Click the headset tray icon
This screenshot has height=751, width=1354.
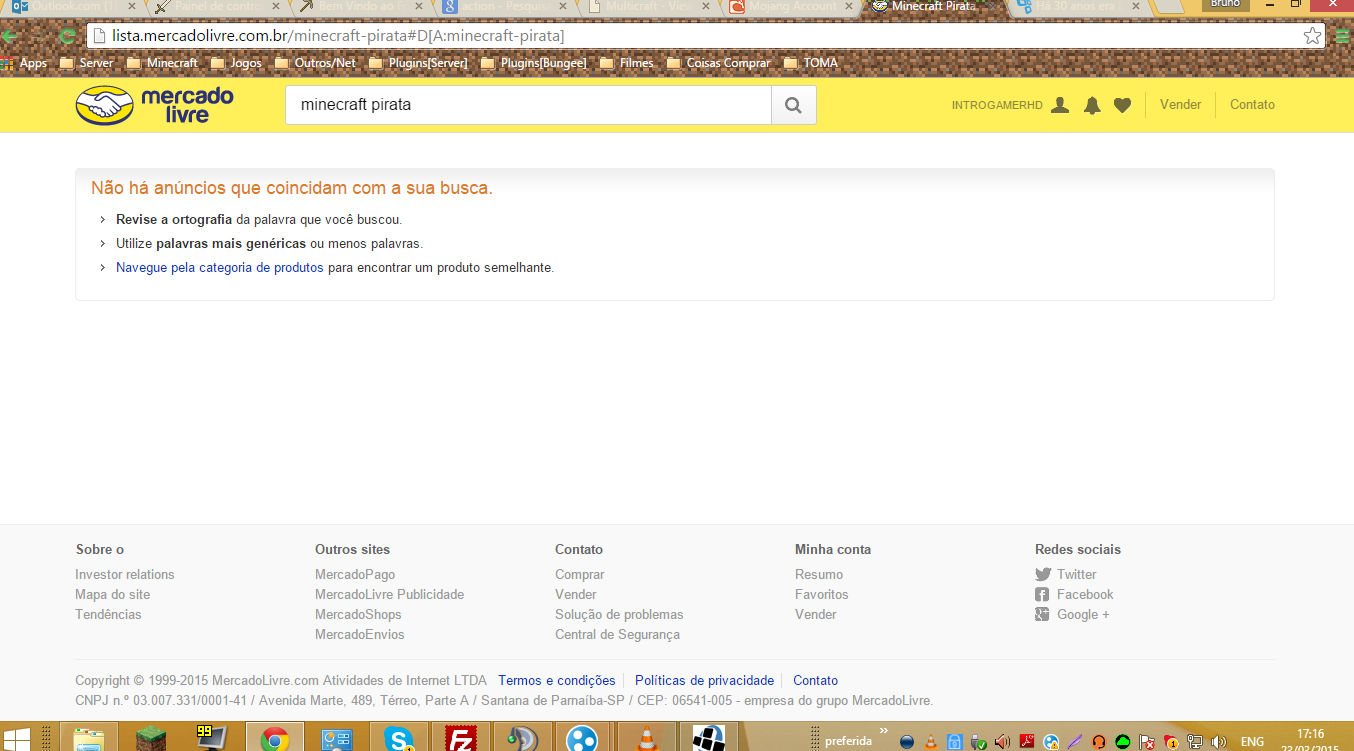(1099, 742)
